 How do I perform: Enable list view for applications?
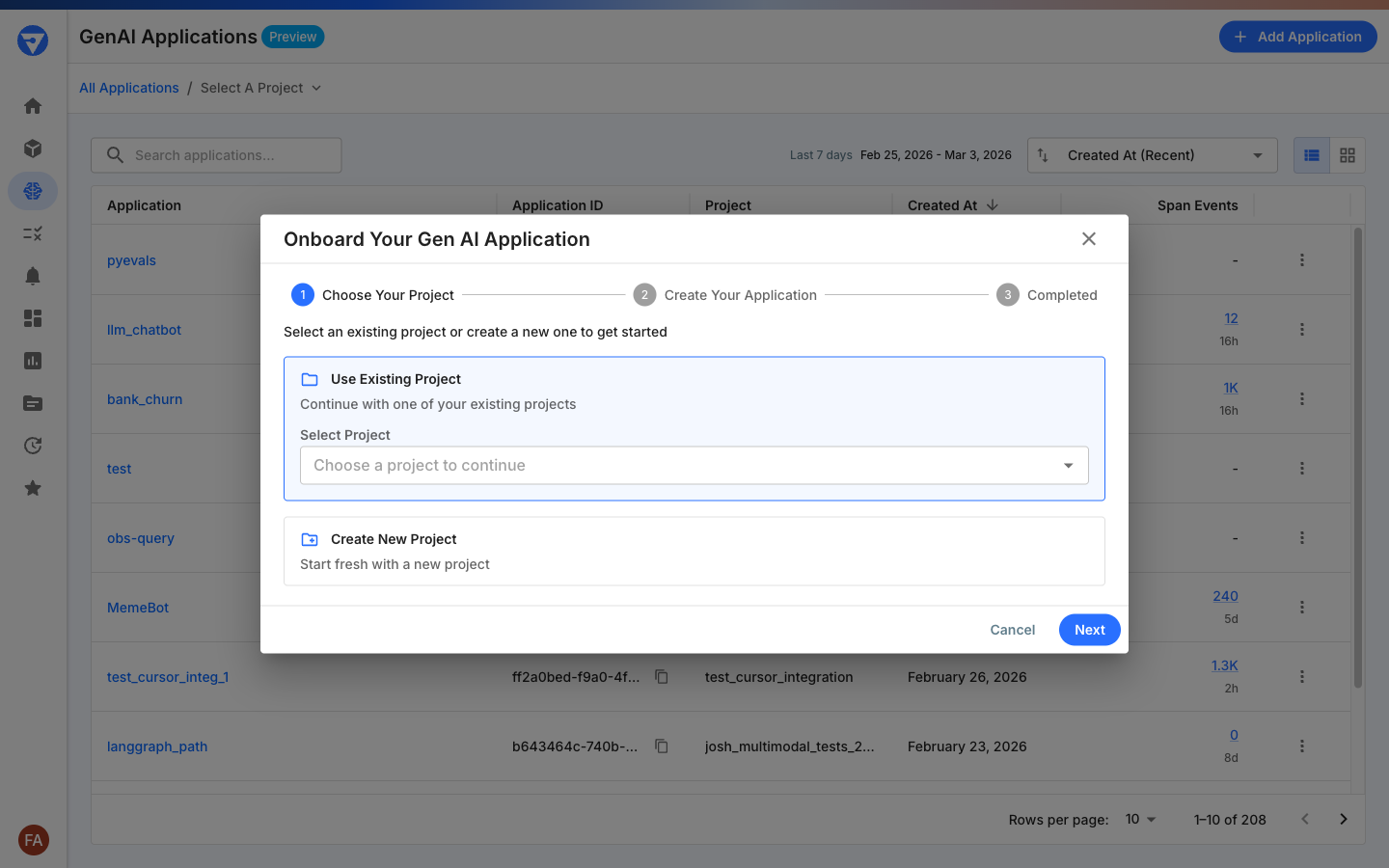click(1310, 154)
